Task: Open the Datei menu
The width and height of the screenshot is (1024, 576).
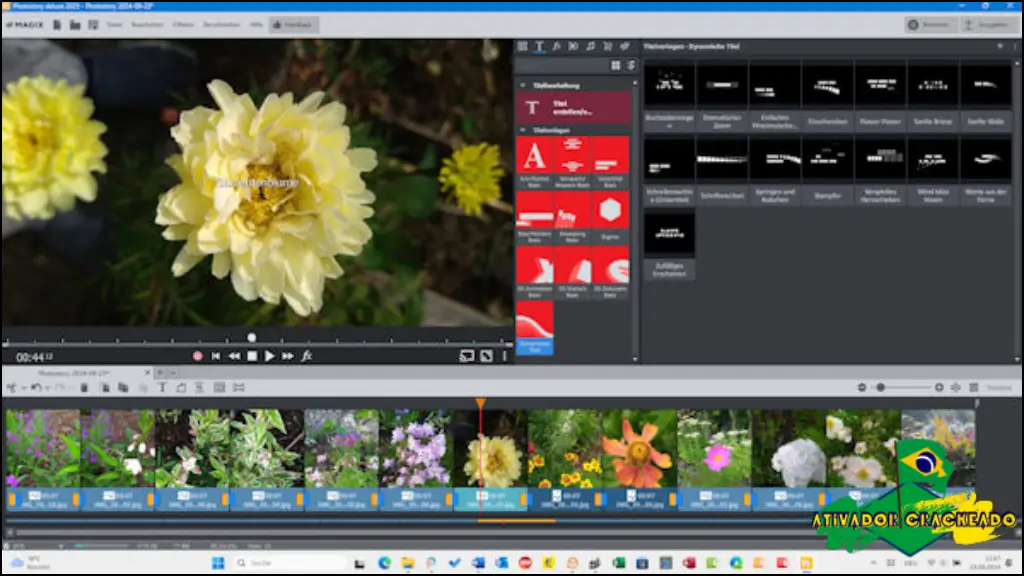Action: (114, 25)
